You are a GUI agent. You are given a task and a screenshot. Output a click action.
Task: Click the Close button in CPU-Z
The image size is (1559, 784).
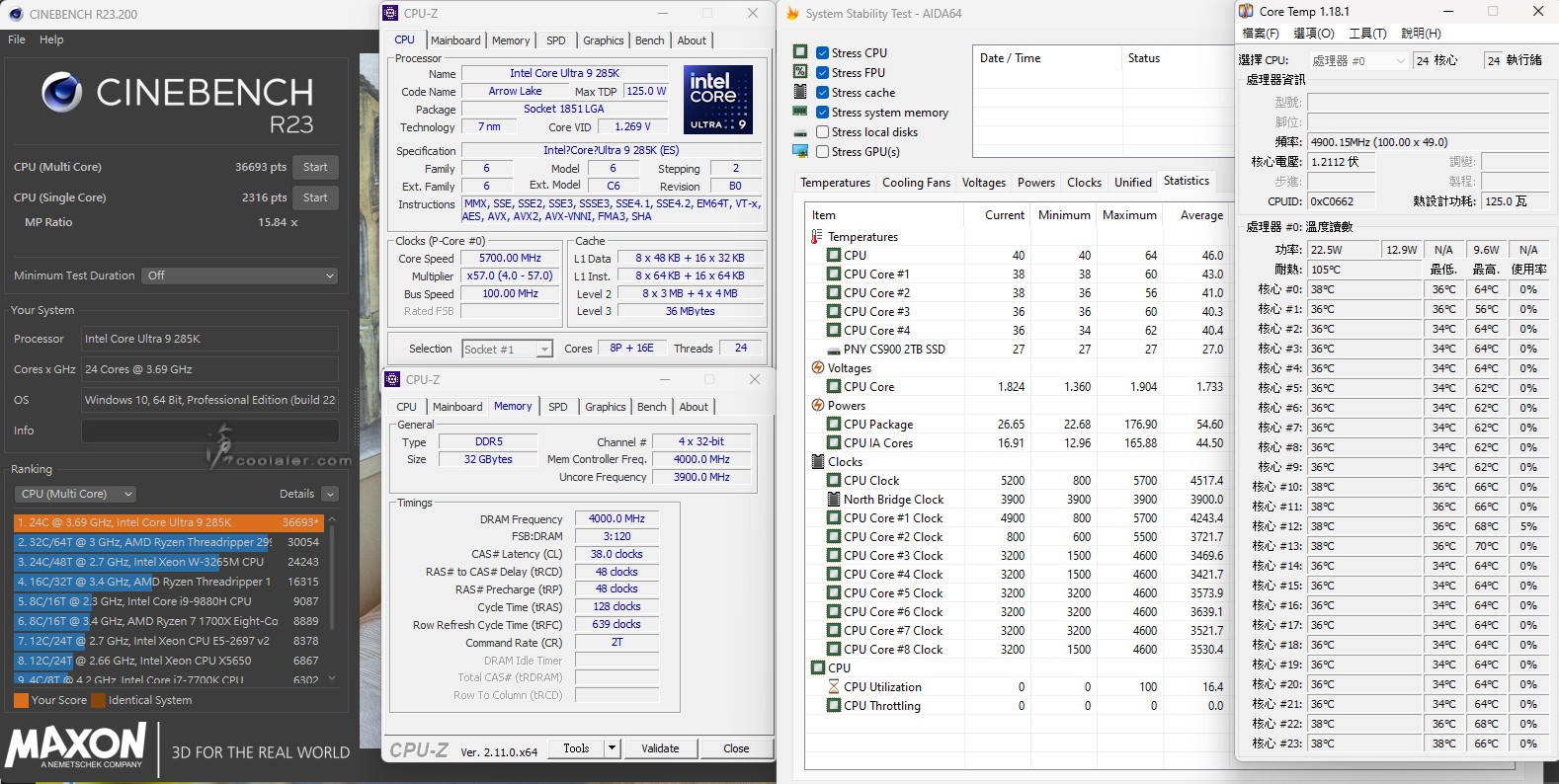[736, 748]
